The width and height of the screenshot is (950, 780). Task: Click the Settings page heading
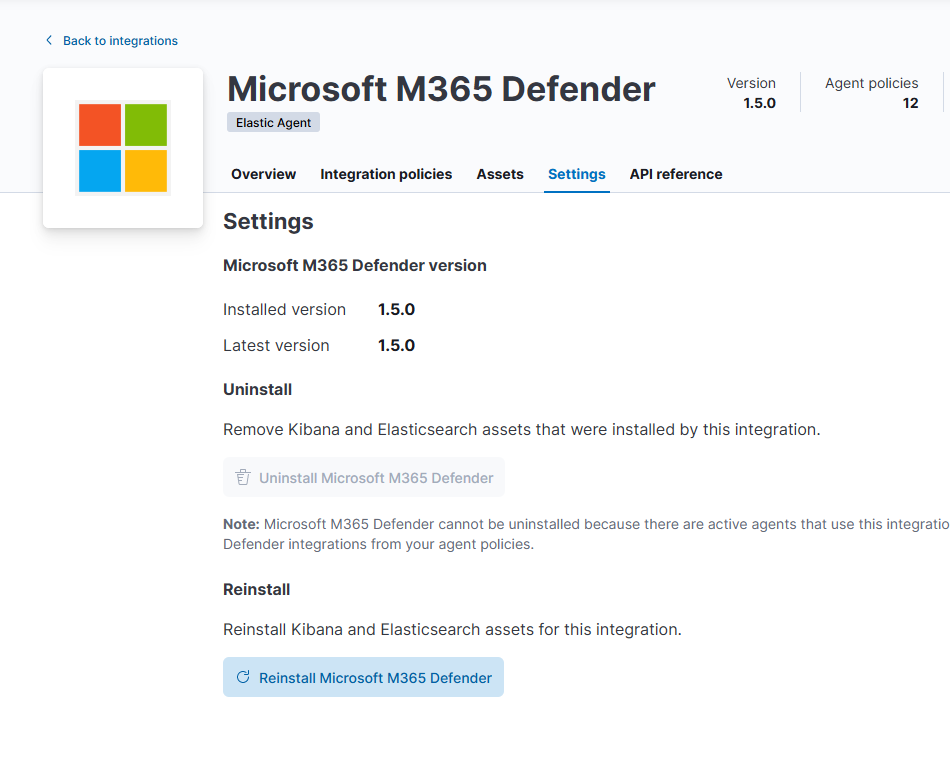[x=268, y=222]
